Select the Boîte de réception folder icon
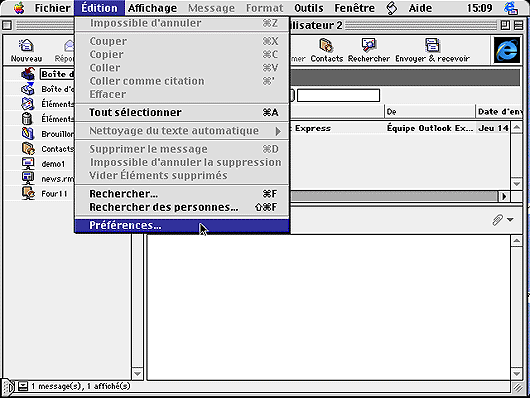 coord(28,74)
